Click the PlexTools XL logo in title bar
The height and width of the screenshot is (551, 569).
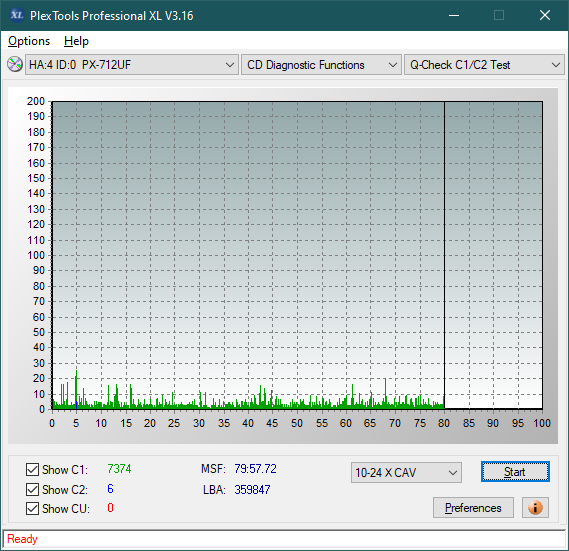coord(17,15)
